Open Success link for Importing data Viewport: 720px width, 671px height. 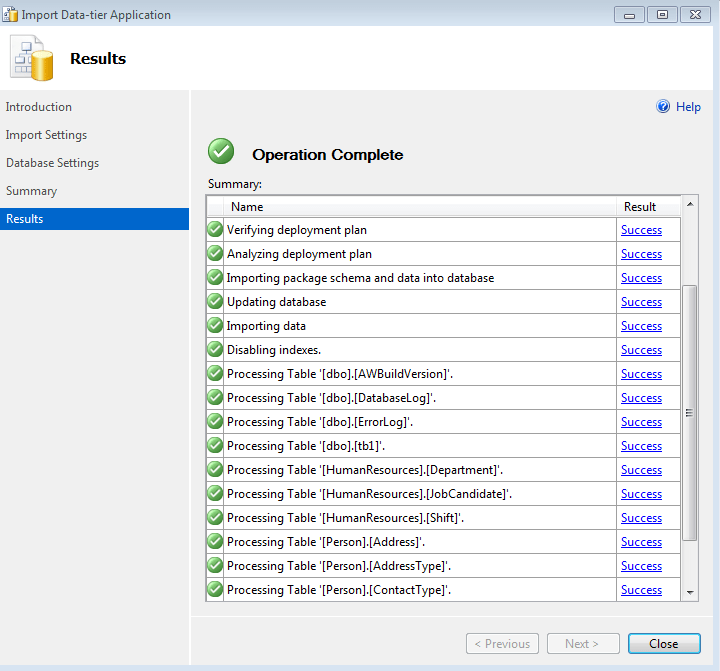pos(641,326)
